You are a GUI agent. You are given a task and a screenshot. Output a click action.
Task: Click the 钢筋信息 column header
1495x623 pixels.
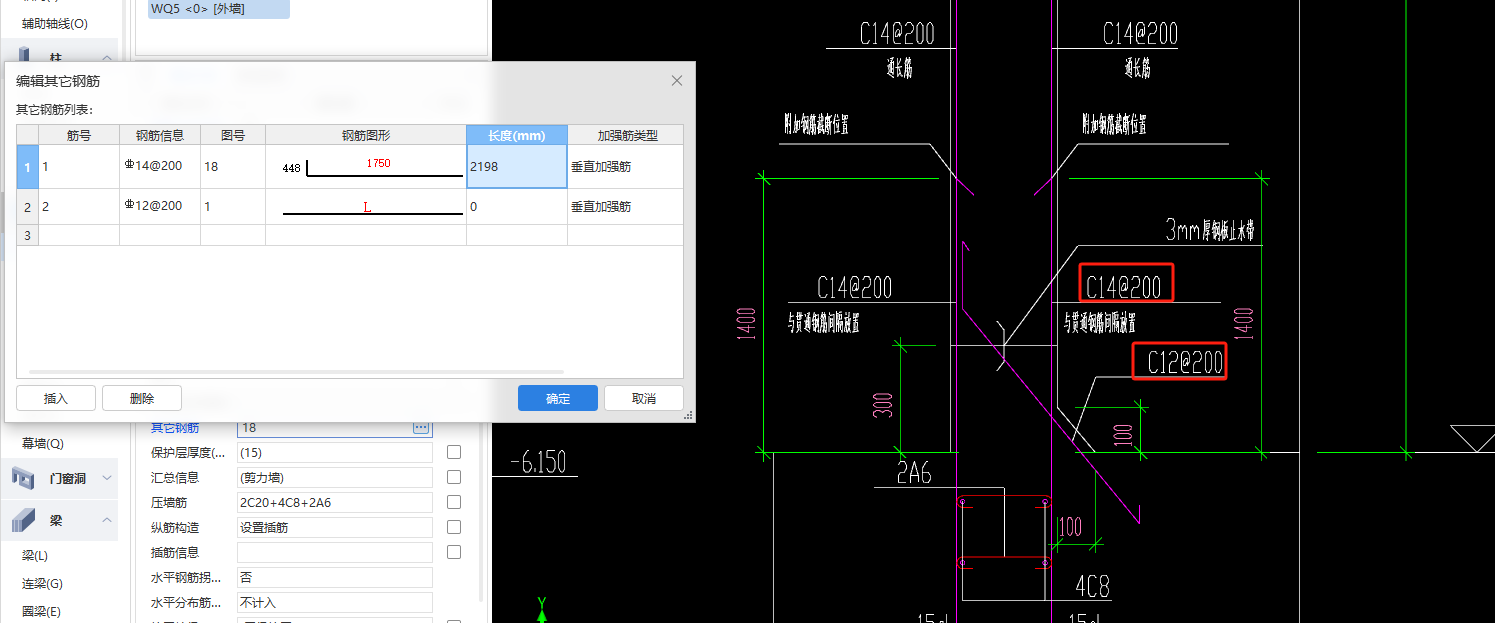(160, 135)
